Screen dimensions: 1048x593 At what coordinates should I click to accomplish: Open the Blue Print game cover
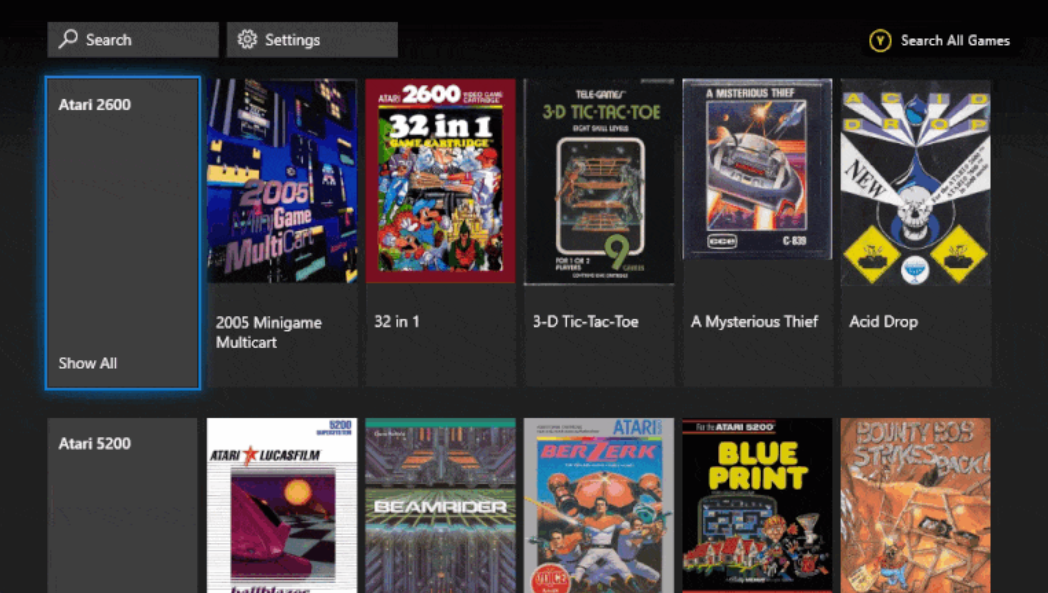[x=757, y=505]
